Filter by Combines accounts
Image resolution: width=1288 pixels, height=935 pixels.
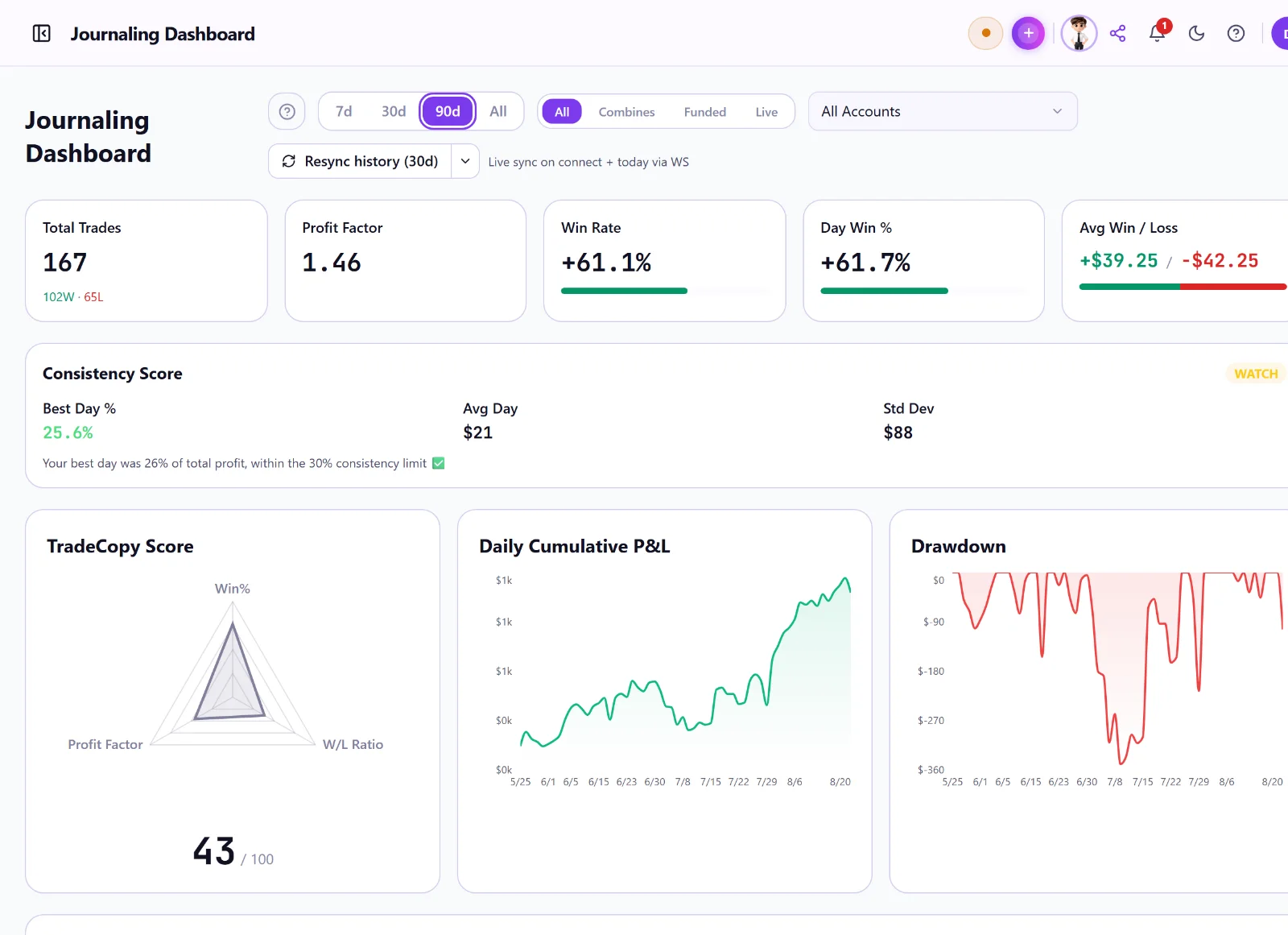tap(626, 112)
